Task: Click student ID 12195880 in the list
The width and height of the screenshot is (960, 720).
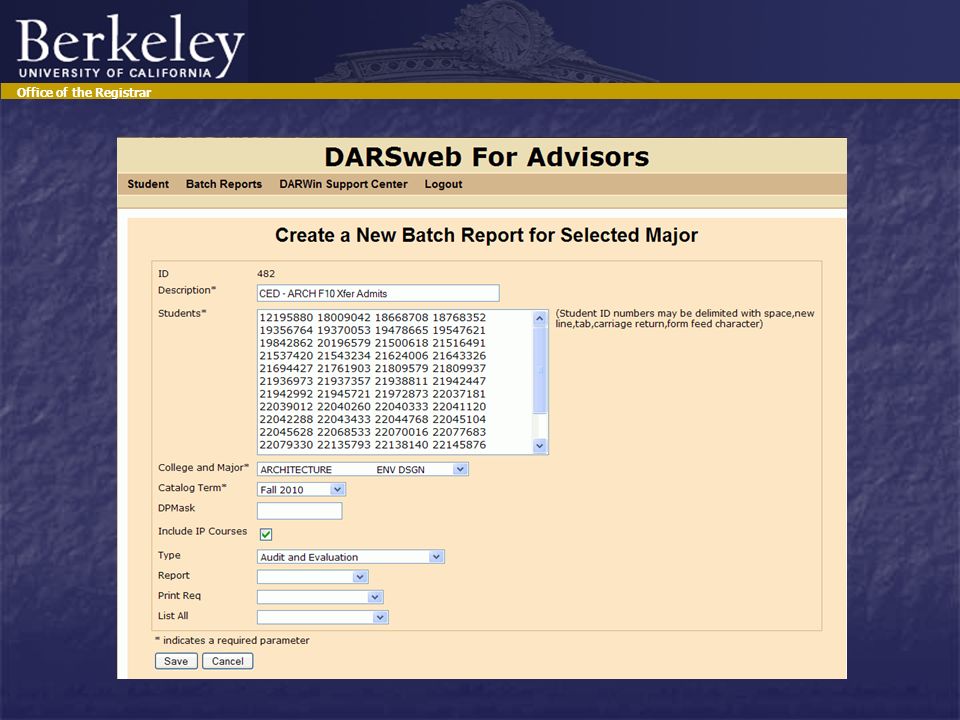Action: 286,317
